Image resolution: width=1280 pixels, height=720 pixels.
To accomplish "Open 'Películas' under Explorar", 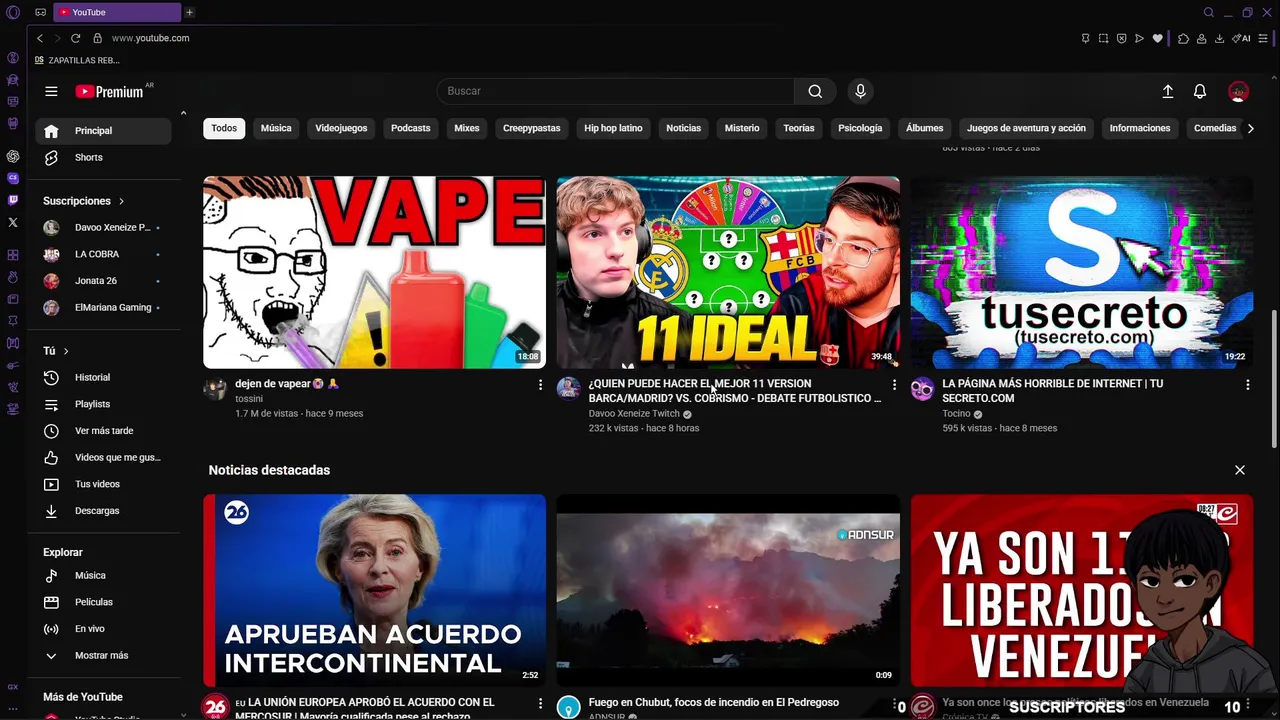I will click(101, 602).
